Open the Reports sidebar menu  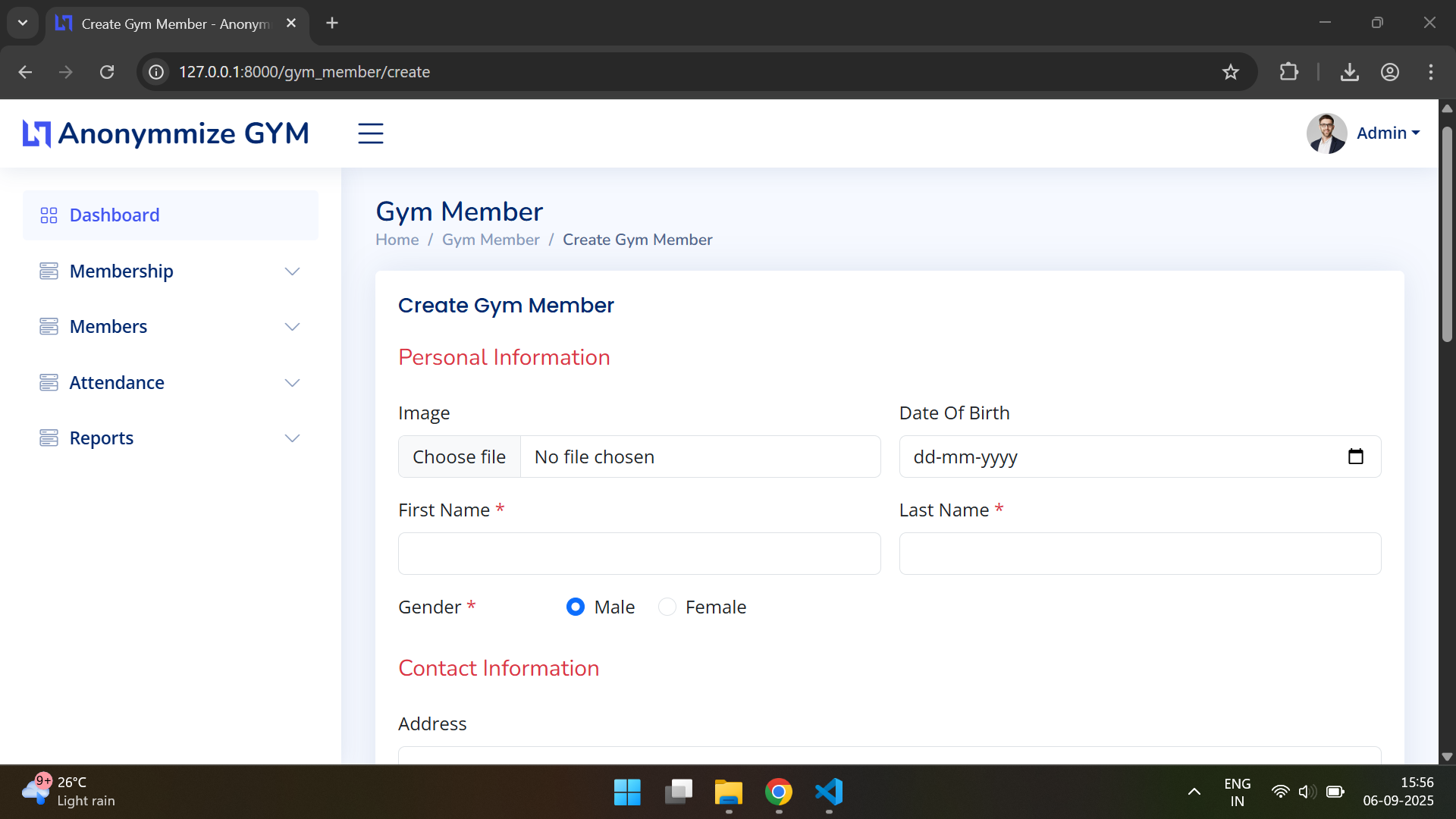click(x=171, y=438)
